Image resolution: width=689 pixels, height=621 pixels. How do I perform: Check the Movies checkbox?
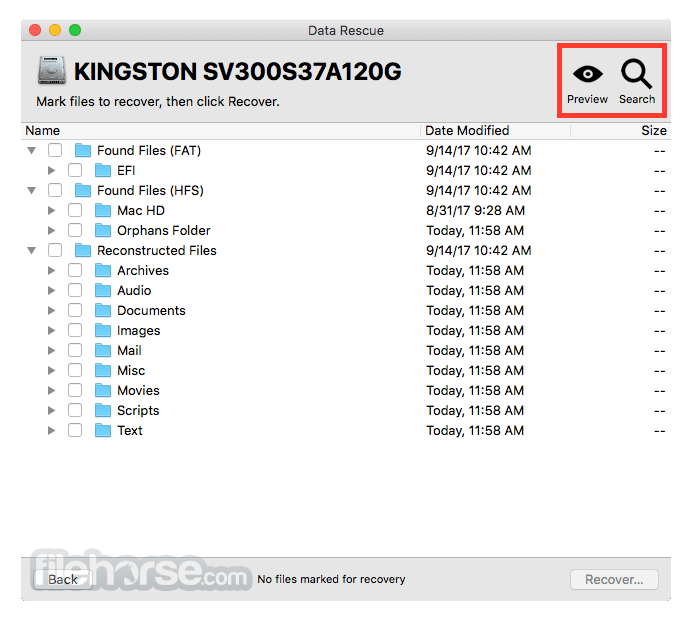point(75,390)
